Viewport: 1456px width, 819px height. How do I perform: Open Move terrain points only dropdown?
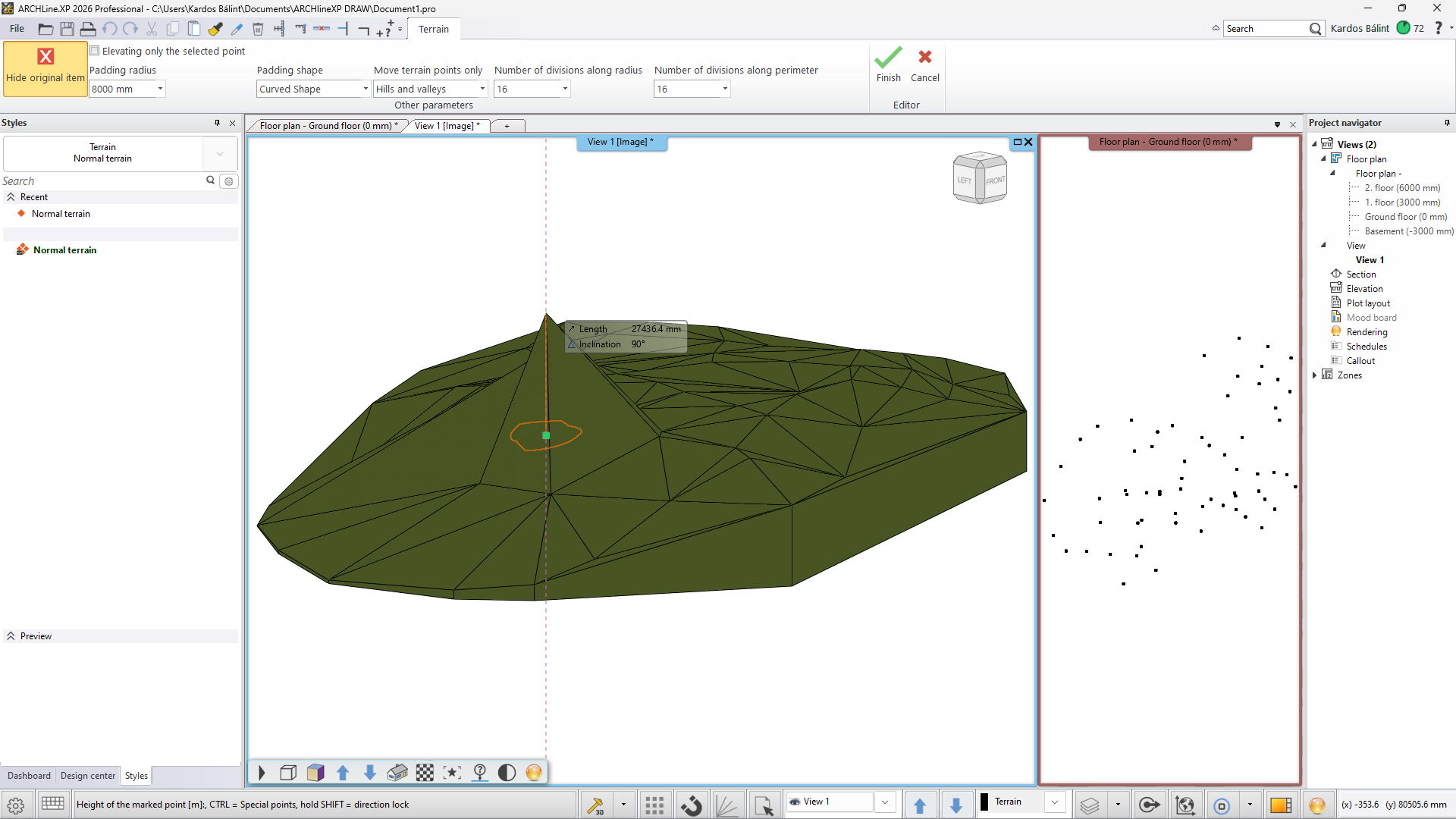tap(482, 89)
